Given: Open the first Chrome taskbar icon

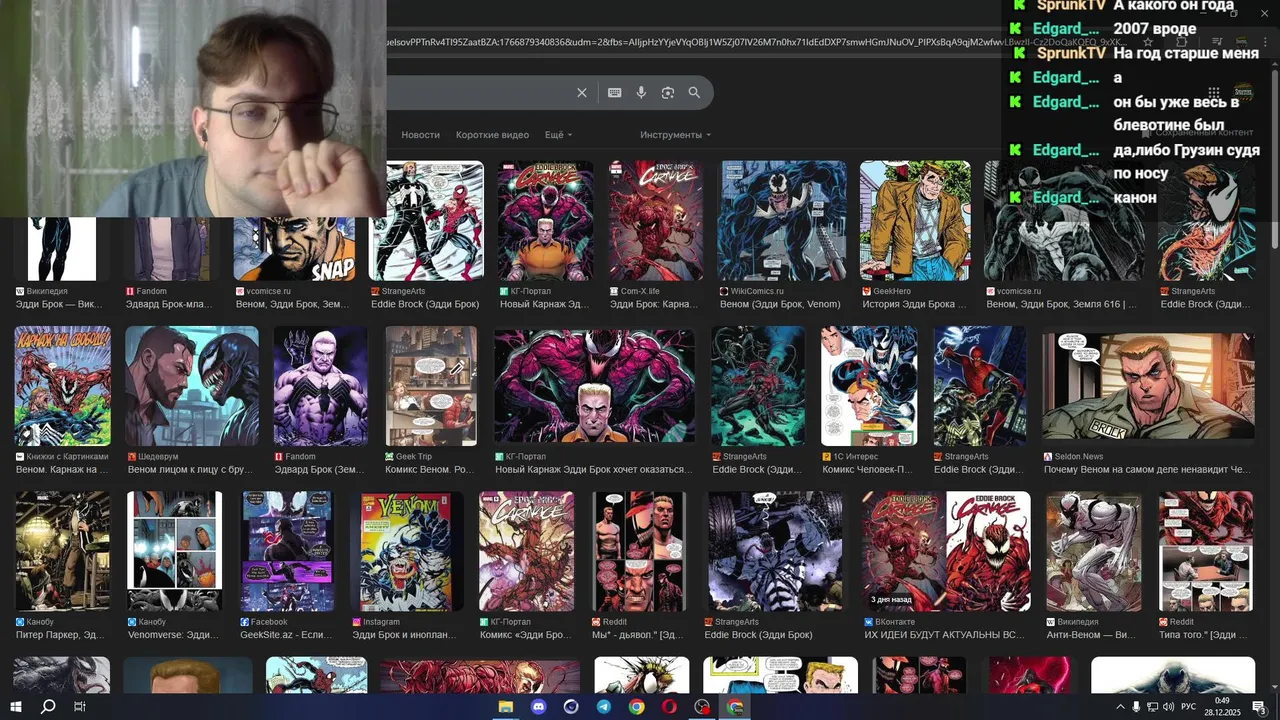Looking at the screenshot, I should (x=636, y=707).
